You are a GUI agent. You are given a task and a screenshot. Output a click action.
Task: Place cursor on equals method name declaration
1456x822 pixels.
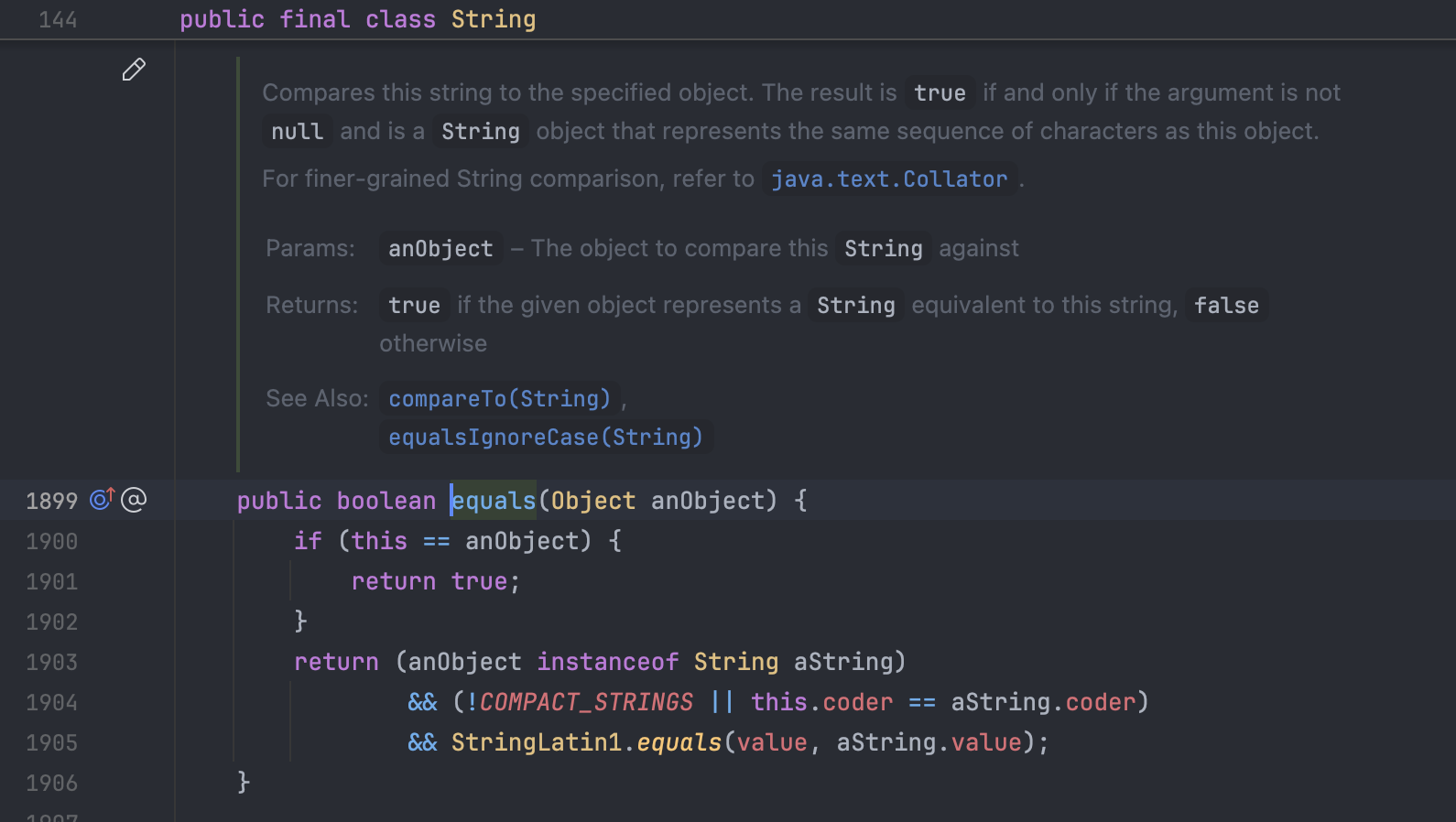[x=494, y=501]
